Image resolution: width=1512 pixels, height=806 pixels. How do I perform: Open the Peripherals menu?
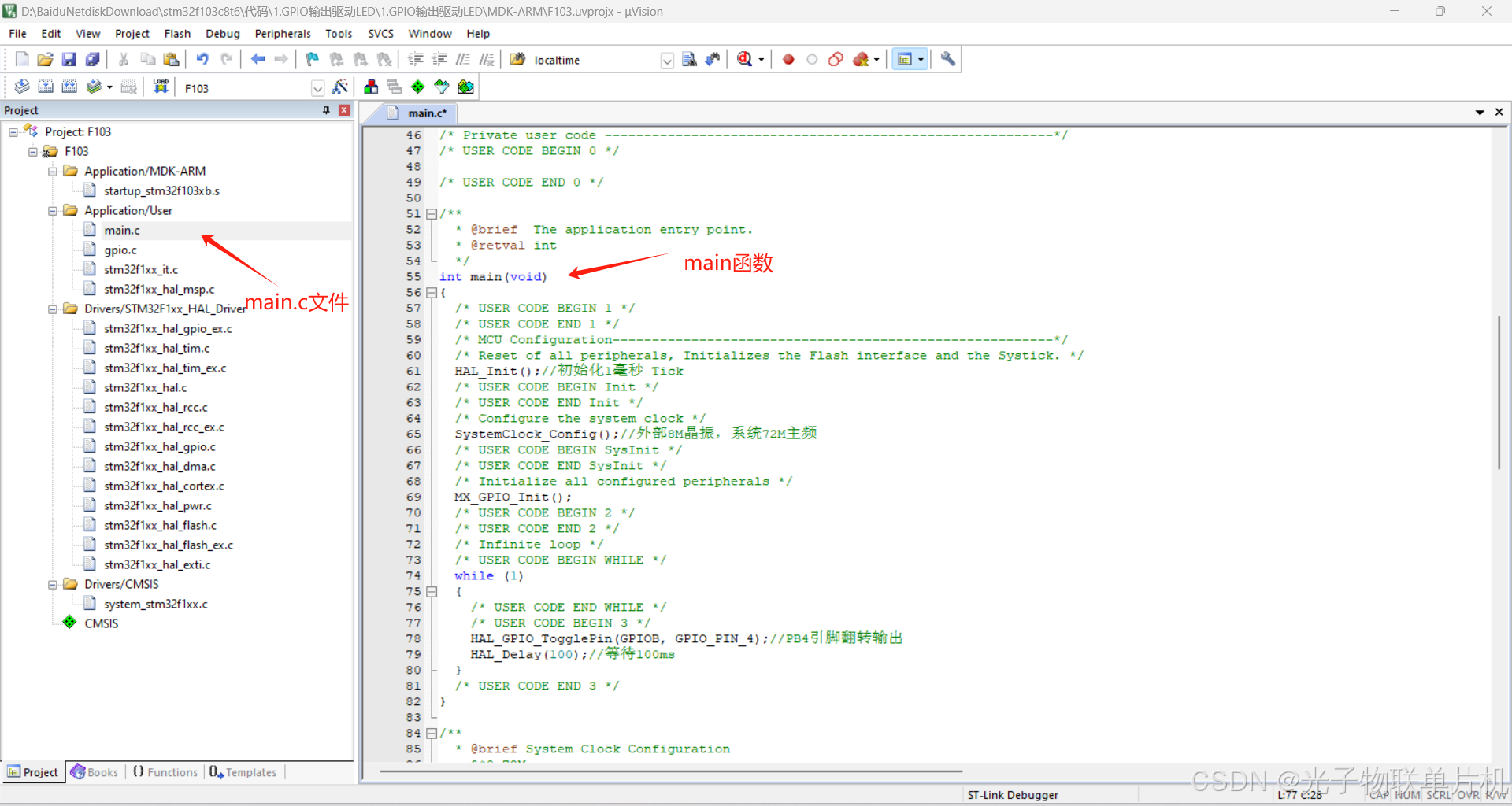(283, 34)
